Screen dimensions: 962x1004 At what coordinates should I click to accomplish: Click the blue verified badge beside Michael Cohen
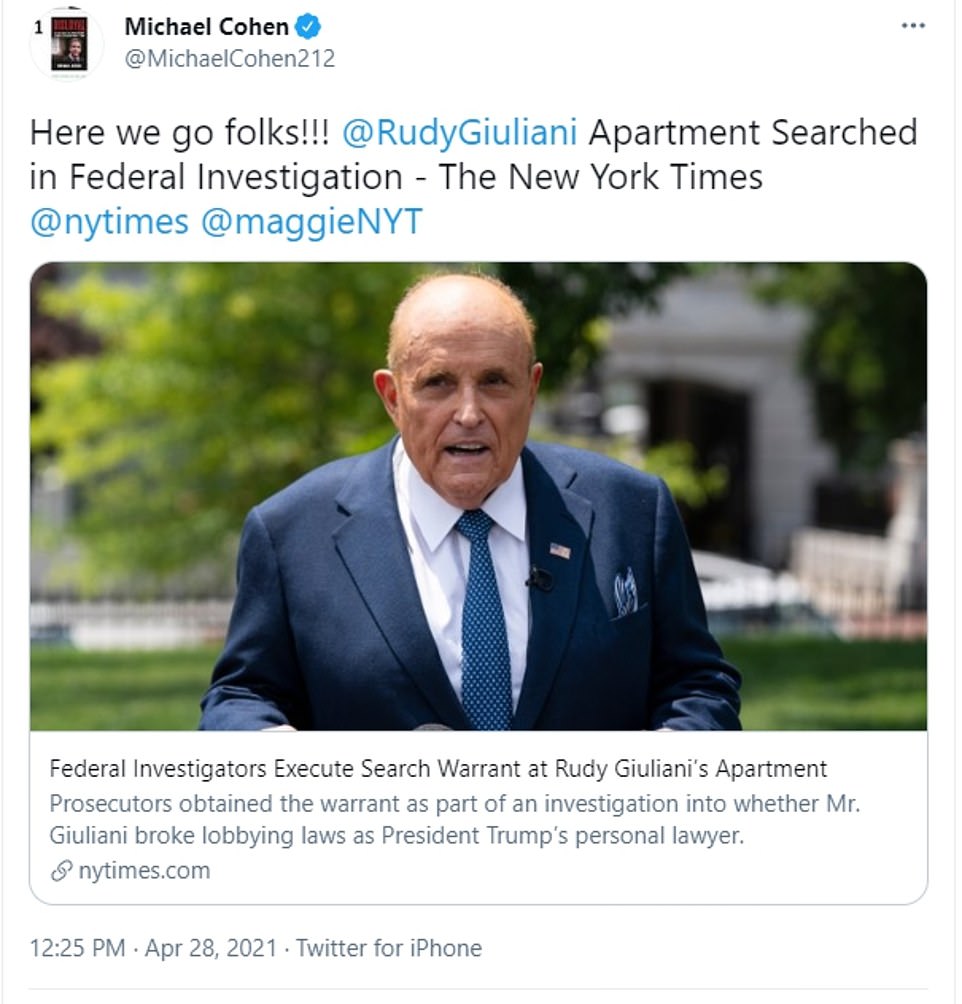[309, 26]
